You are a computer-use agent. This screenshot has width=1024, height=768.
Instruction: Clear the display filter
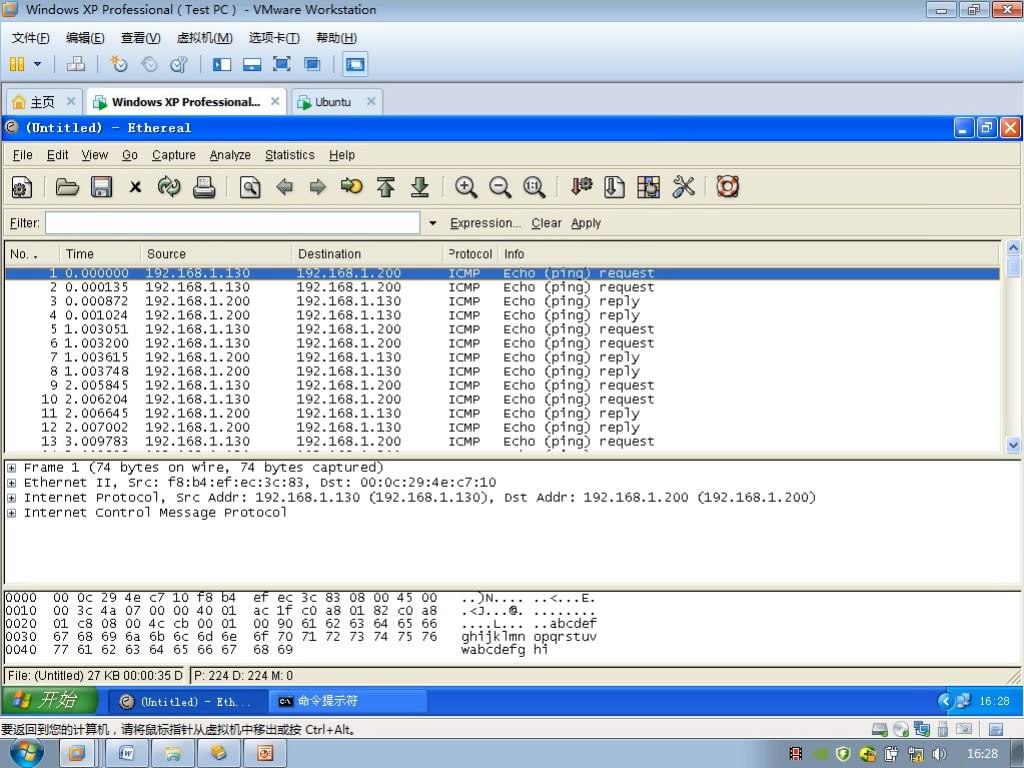pyautogui.click(x=546, y=223)
